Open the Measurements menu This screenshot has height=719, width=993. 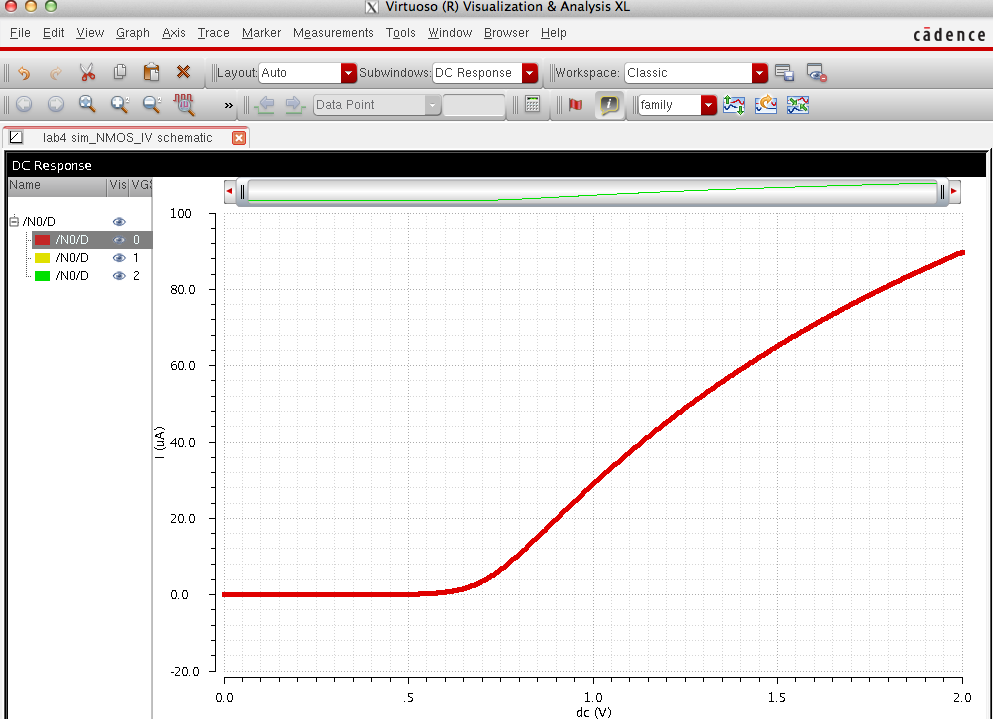(x=333, y=33)
